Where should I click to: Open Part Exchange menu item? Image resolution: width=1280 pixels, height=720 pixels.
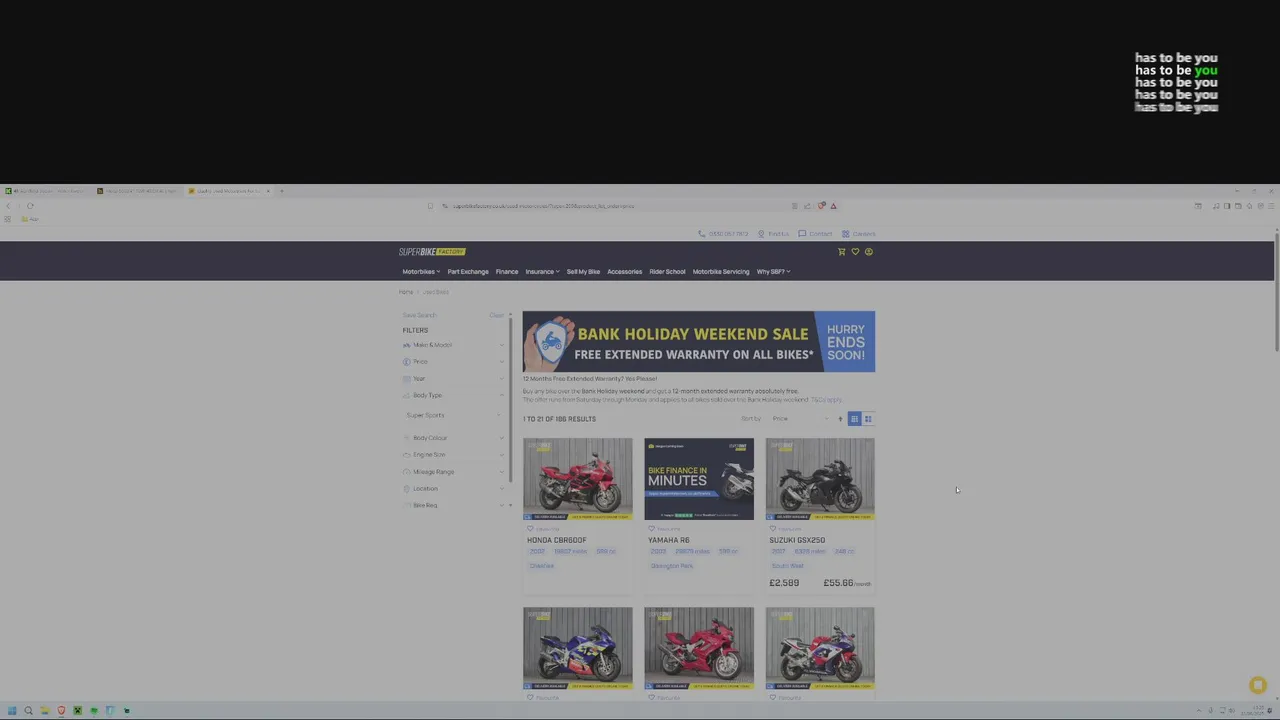coord(468,272)
